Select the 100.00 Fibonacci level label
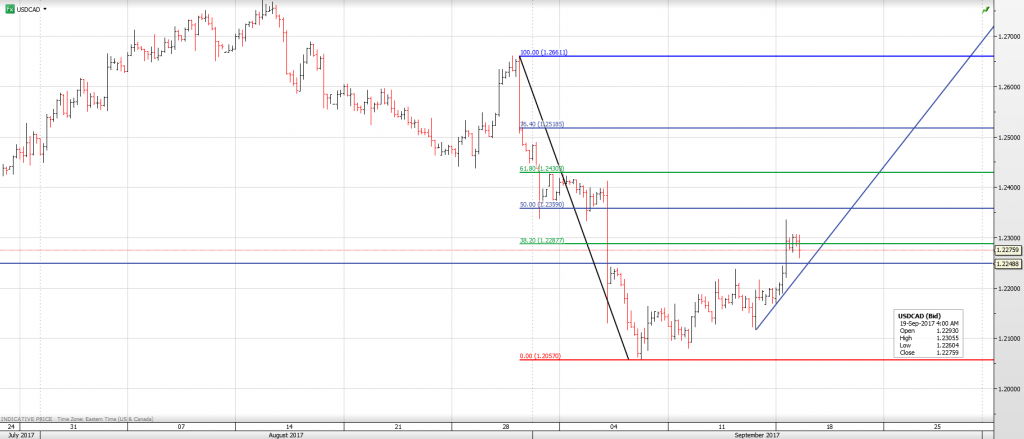The image size is (1024, 439). click(543, 52)
